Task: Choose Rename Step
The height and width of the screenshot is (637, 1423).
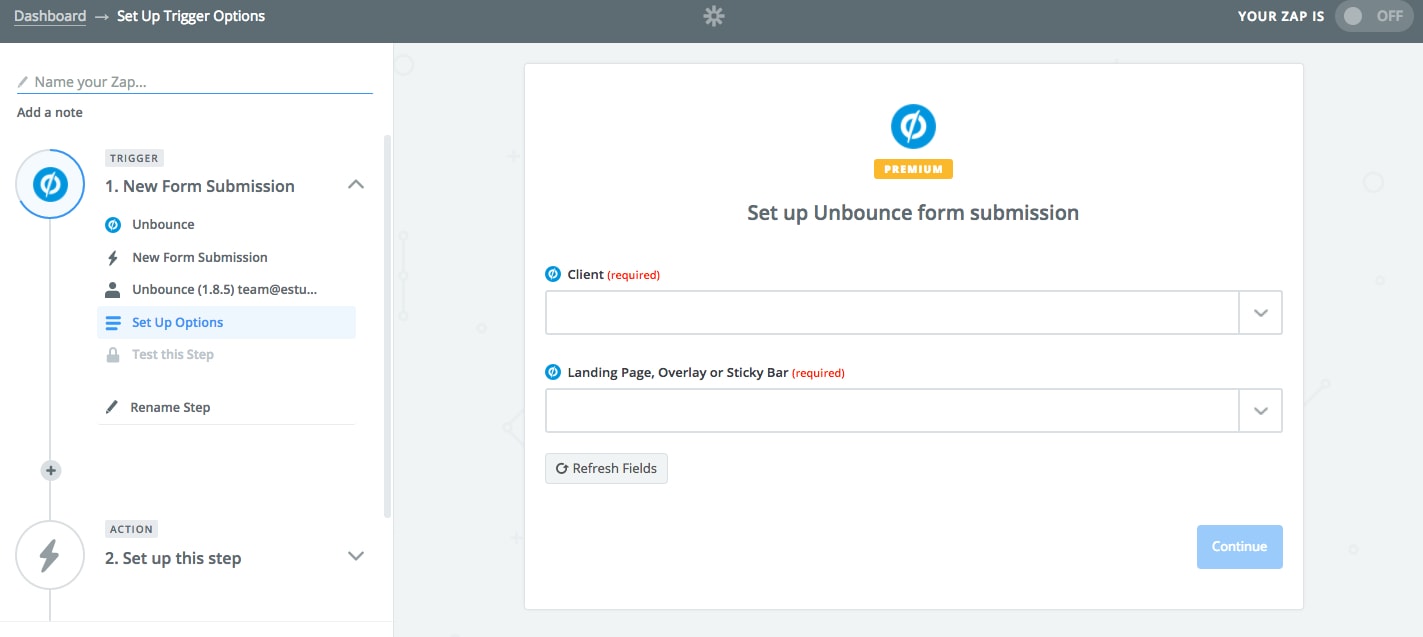Action: 170,407
